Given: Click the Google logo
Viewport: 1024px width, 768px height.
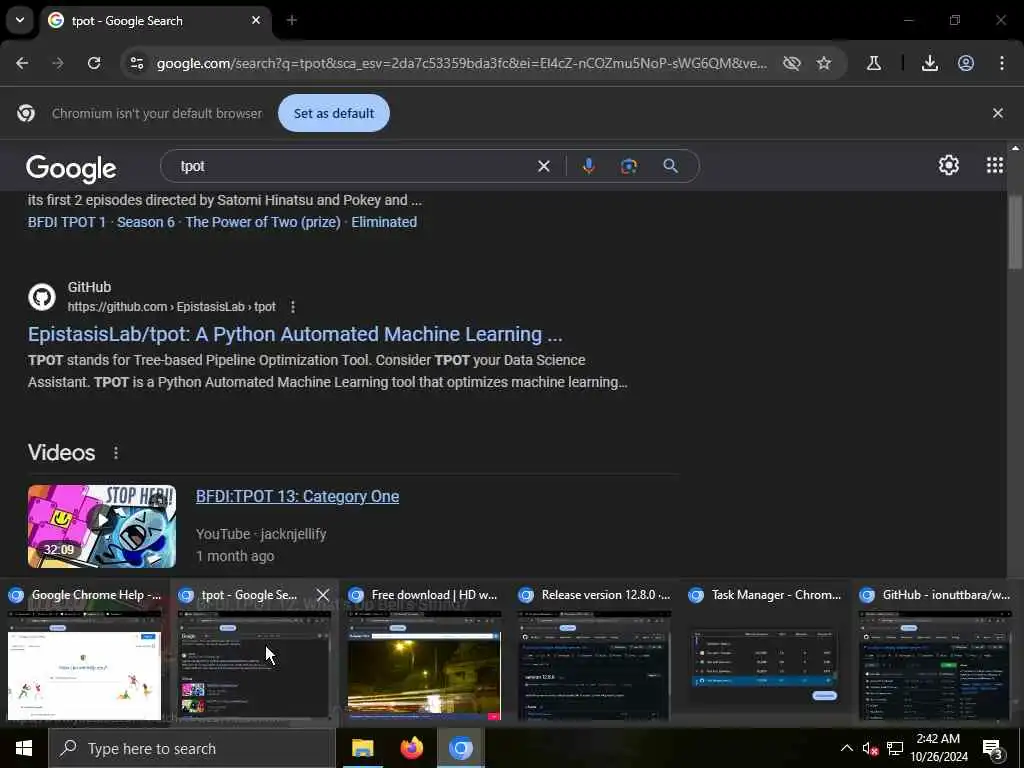Looking at the screenshot, I should coord(71,168).
